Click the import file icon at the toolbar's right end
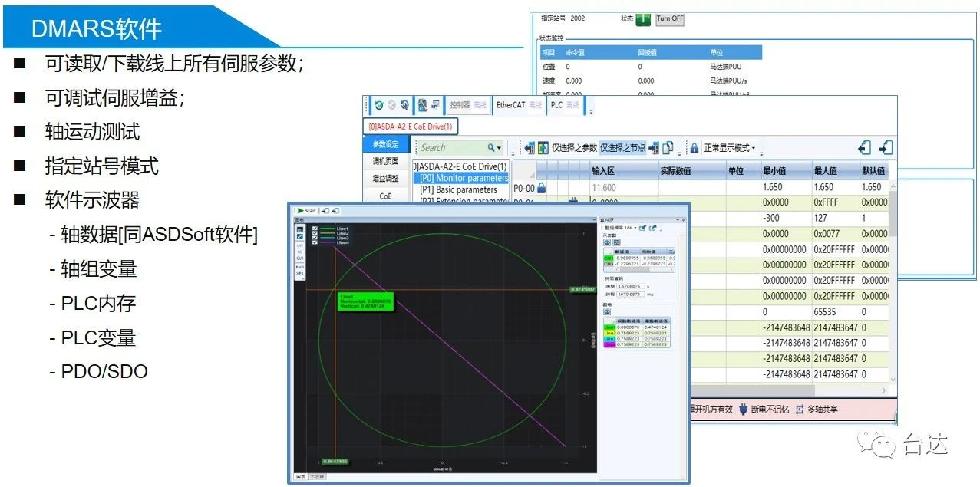Image resolution: width=980 pixels, height=487 pixels. (865, 148)
